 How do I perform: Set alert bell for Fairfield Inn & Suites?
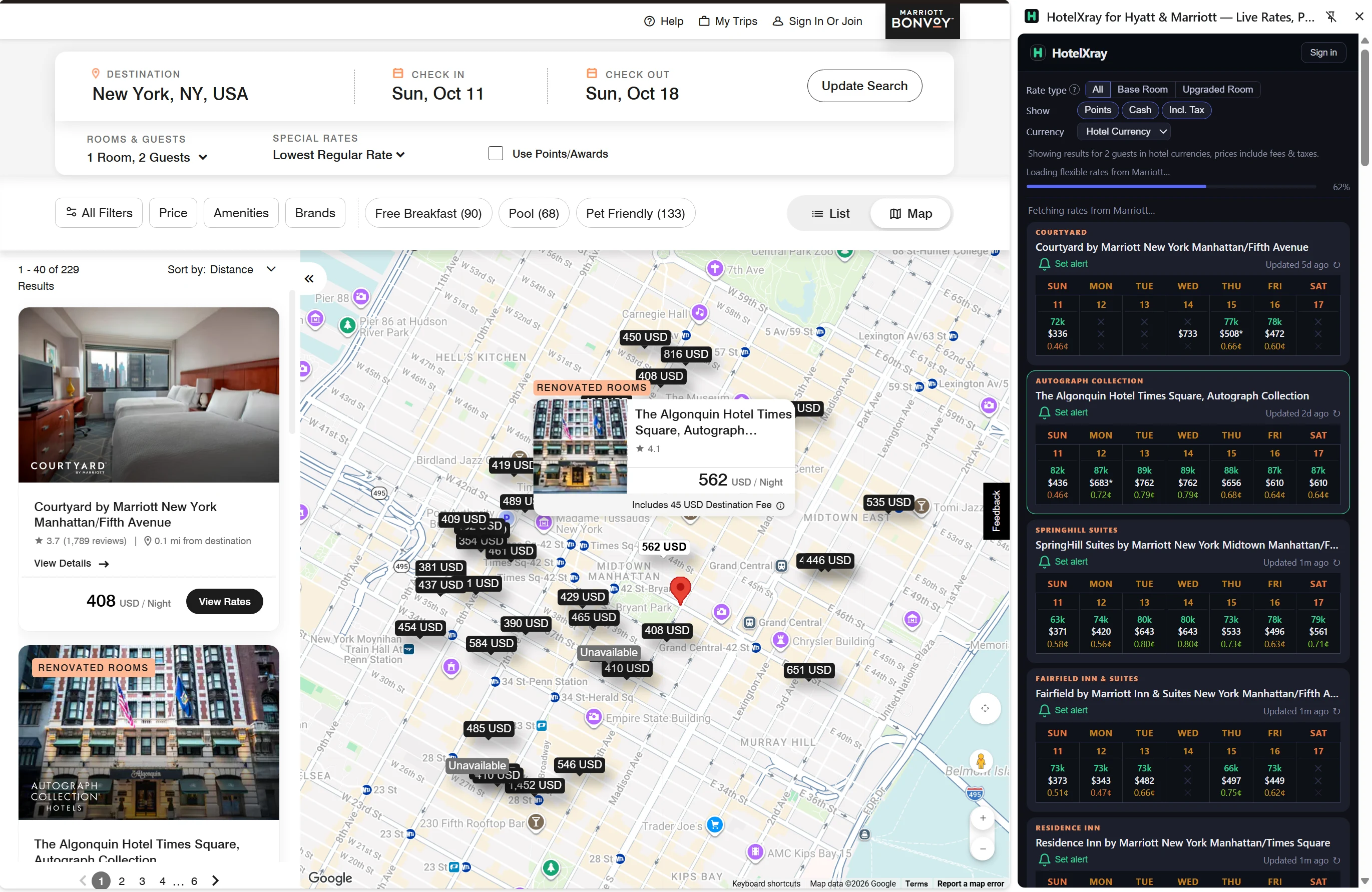click(x=1044, y=710)
